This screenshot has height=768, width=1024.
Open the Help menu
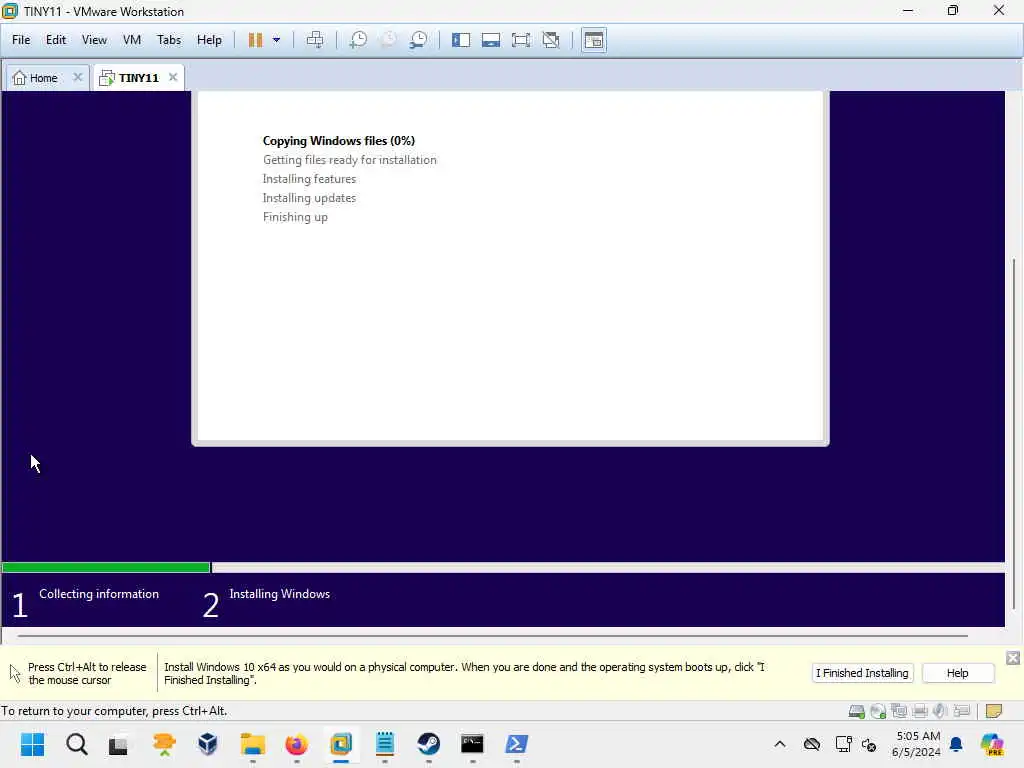pyautogui.click(x=209, y=40)
